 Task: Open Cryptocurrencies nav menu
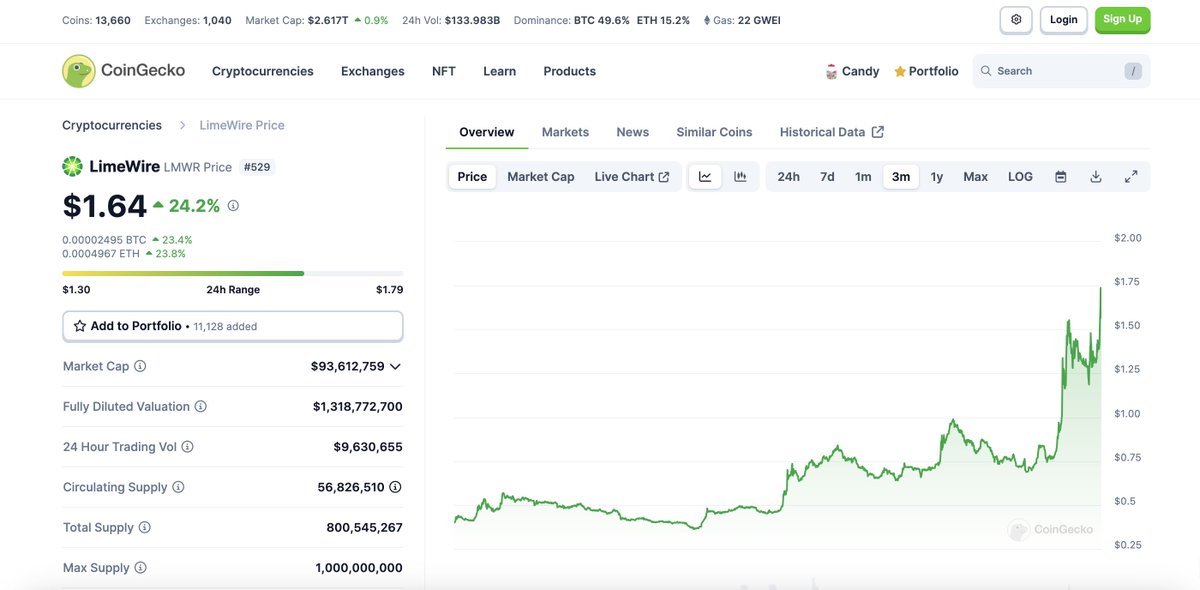tap(263, 71)
